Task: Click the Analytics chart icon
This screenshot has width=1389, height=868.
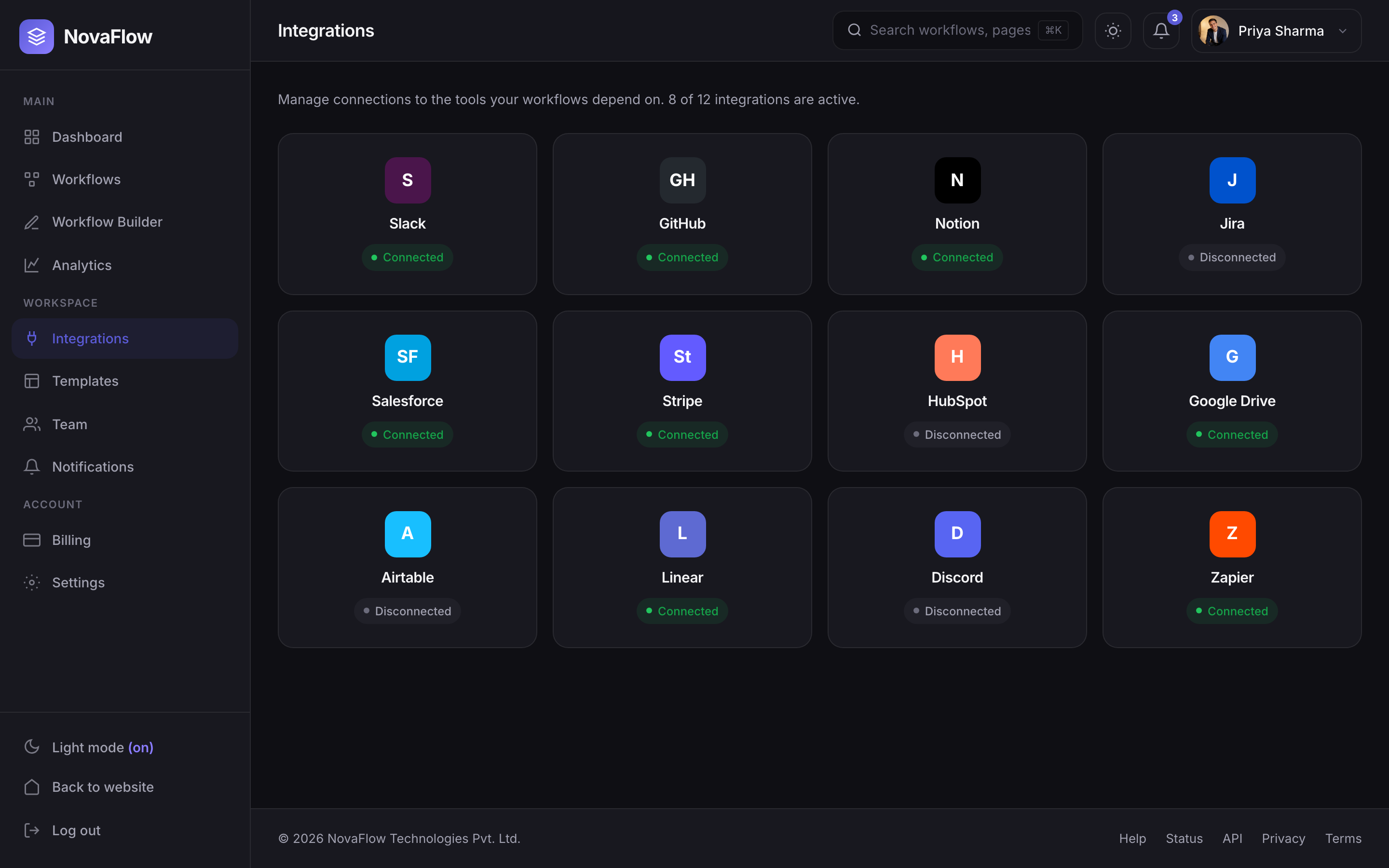Action: tap(31, 265)
